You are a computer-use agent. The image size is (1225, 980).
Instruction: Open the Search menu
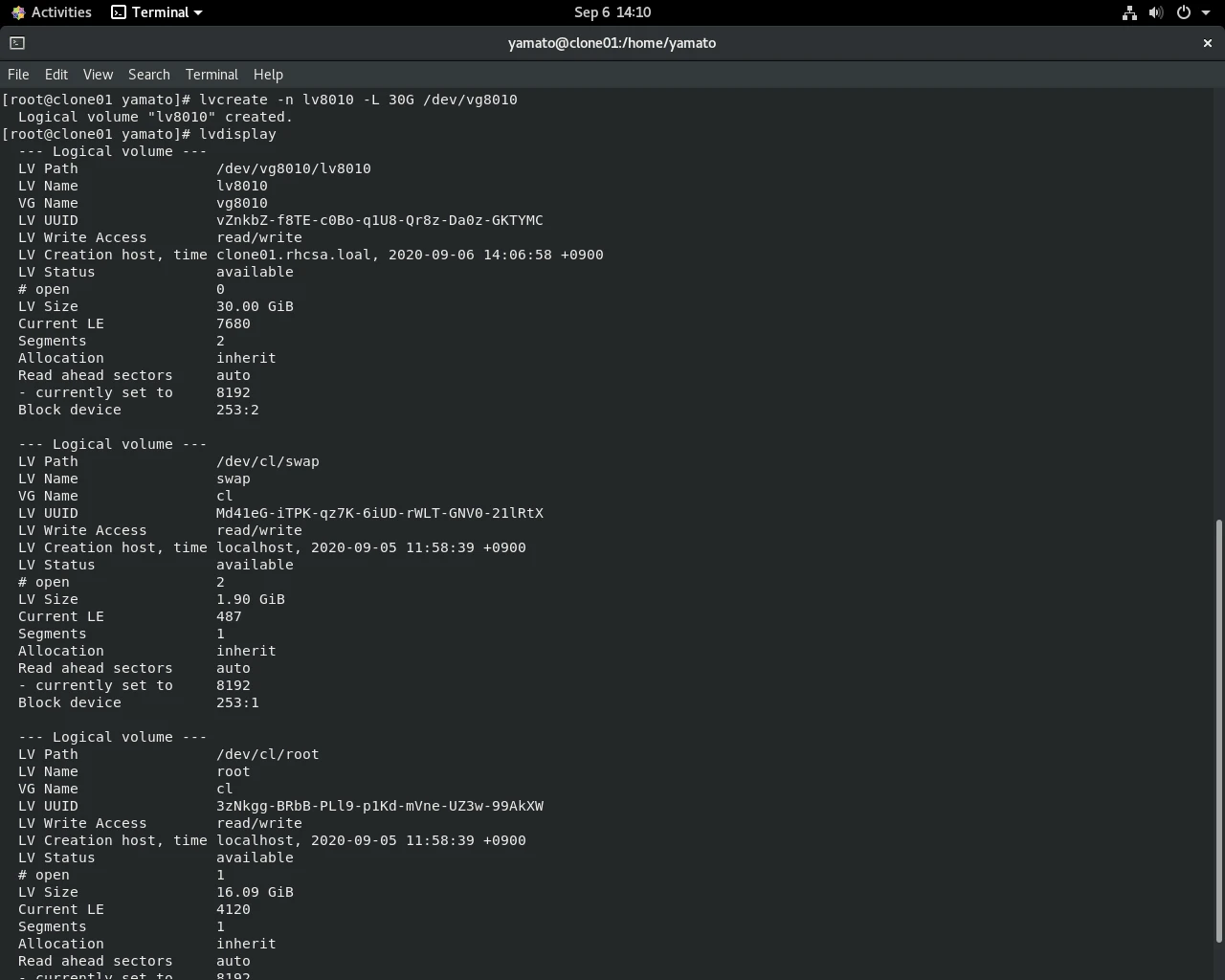pos(149,75)
